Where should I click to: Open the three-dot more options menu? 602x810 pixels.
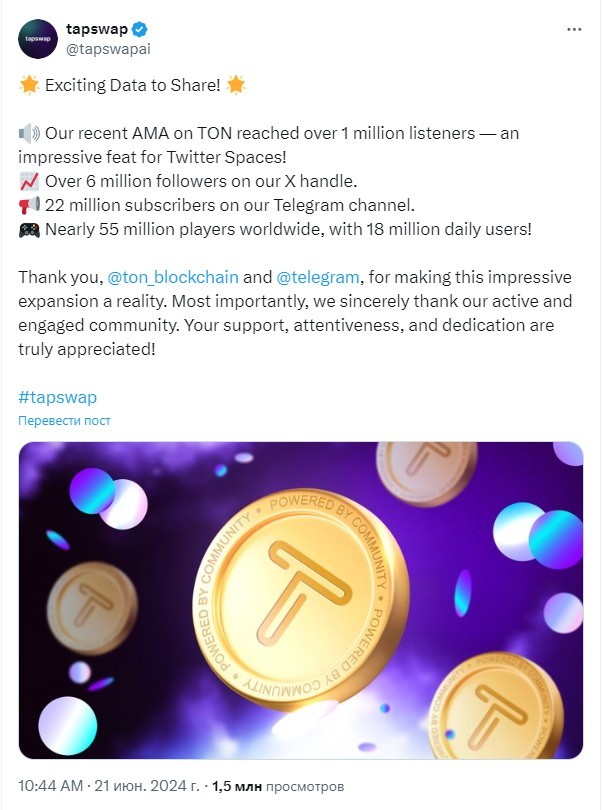(x=574, y=29)
